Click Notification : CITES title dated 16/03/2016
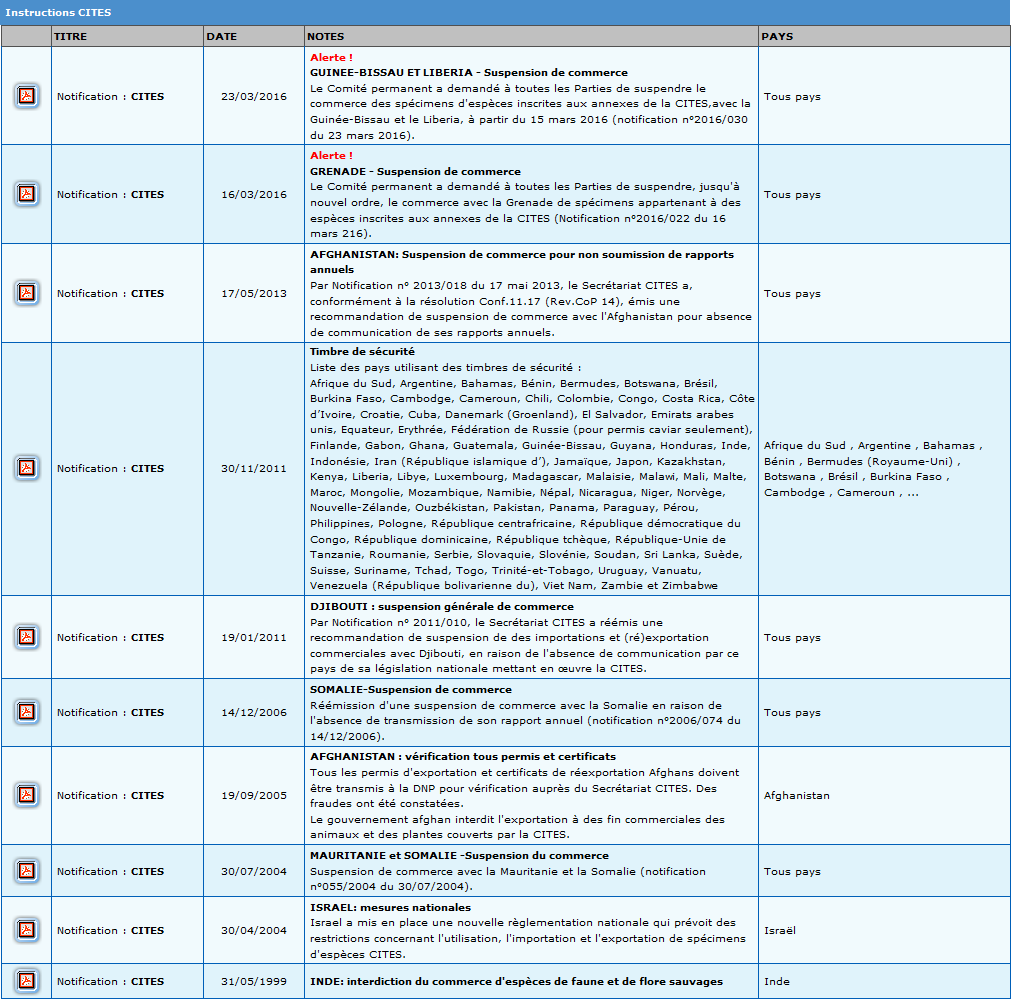1014x1001 pixels. coord(111,195)
